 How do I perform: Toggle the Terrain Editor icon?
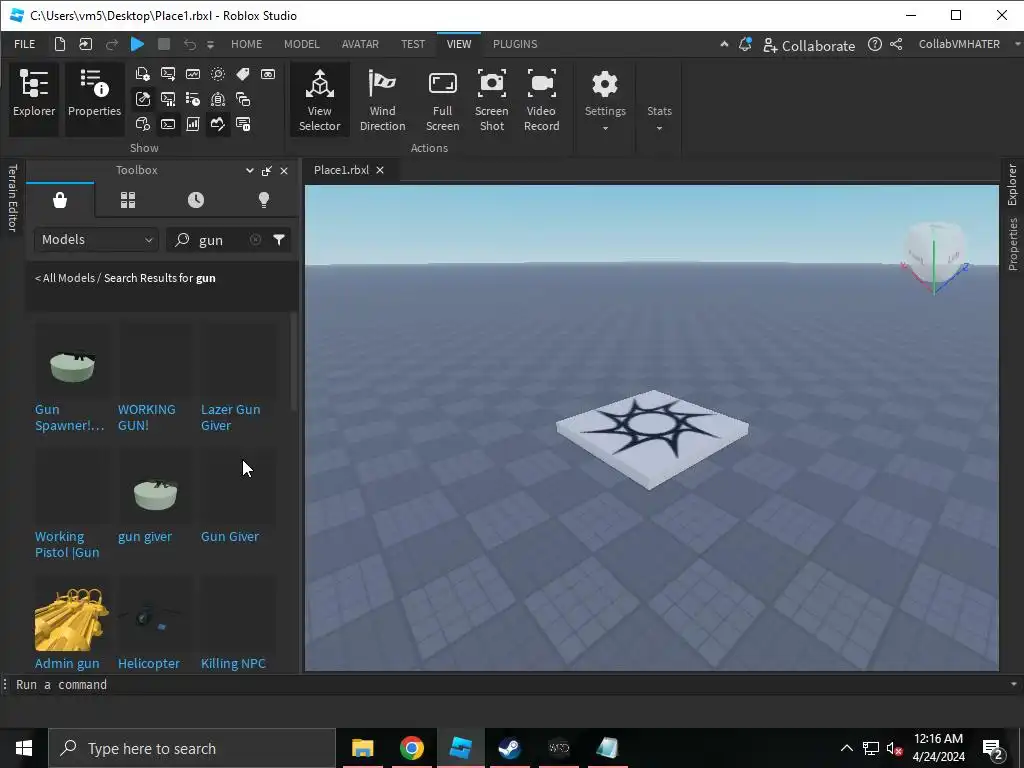pyautogui.click(x=217, y=124)
